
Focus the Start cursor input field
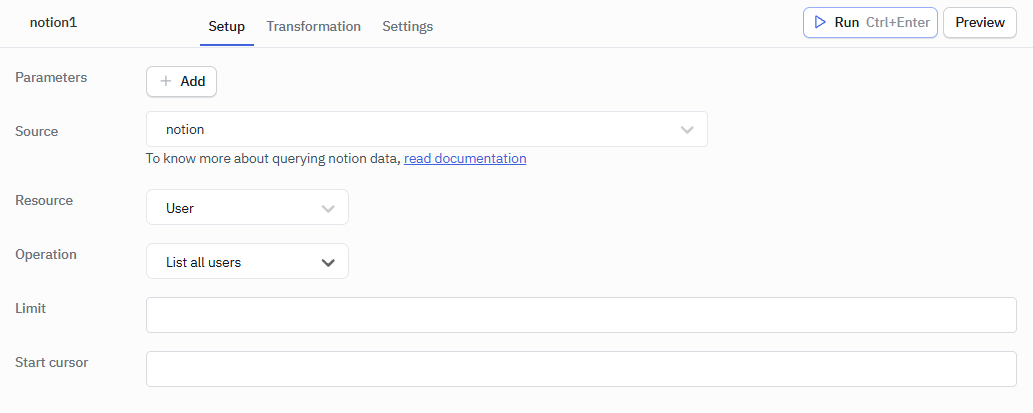(581, 369)
